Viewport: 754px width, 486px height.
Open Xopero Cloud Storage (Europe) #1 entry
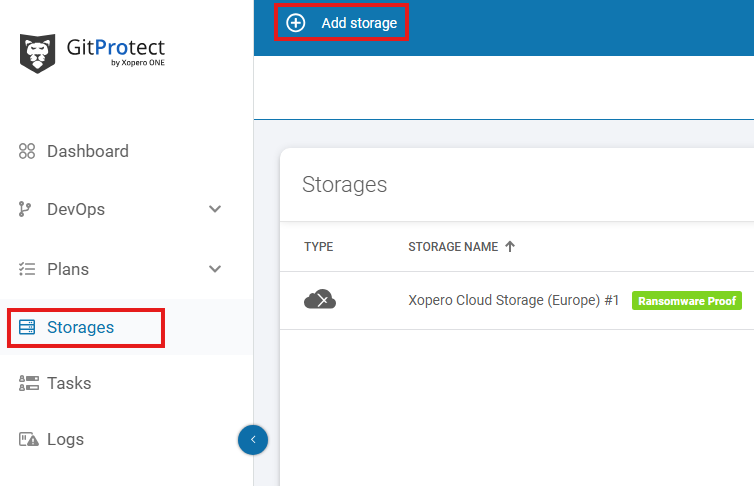(x=514, y=300)
